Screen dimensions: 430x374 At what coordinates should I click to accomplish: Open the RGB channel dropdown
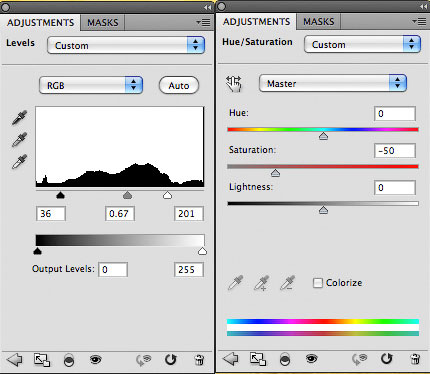click(91, 85)
